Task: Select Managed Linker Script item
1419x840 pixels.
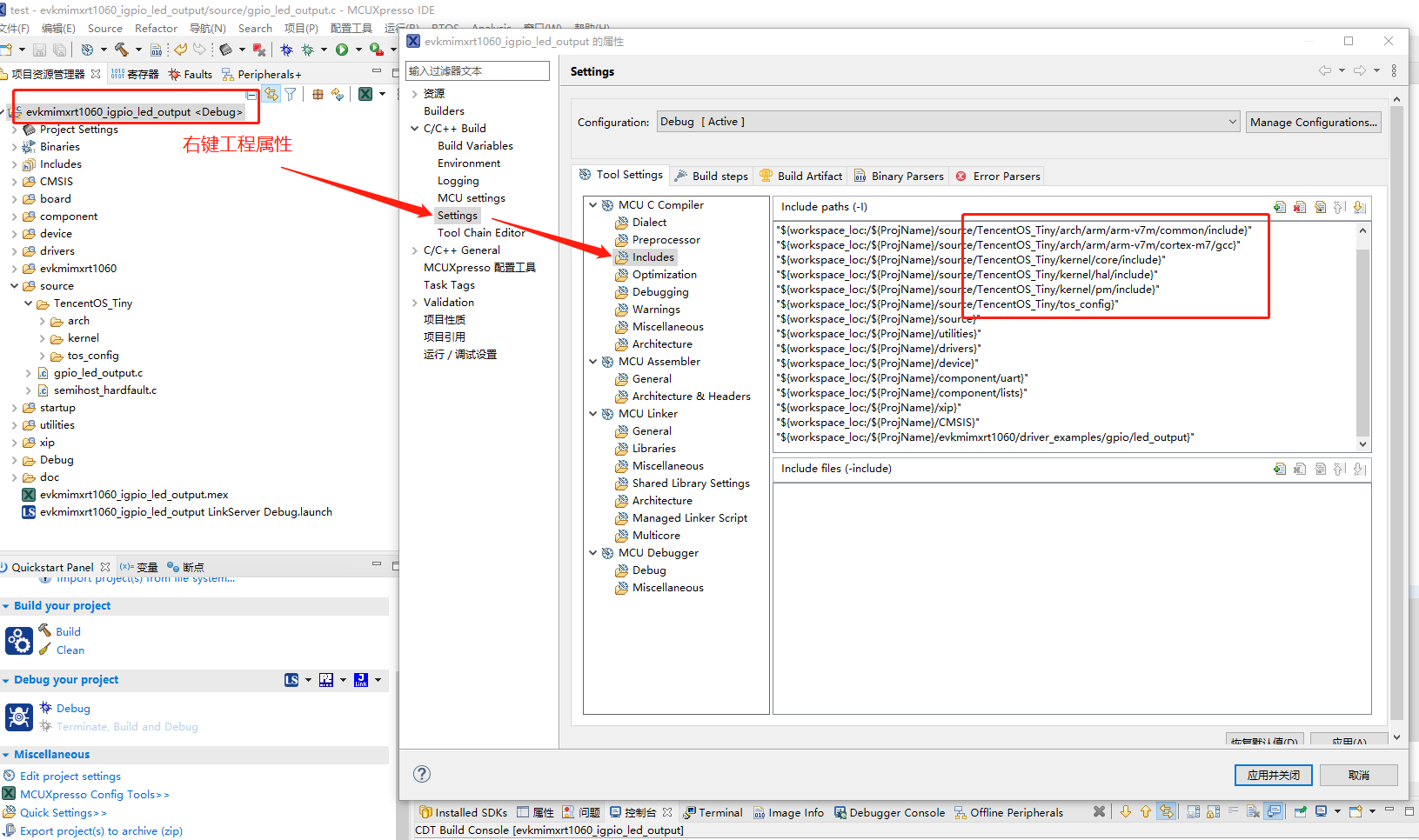Action: click(x=690, y=518)
